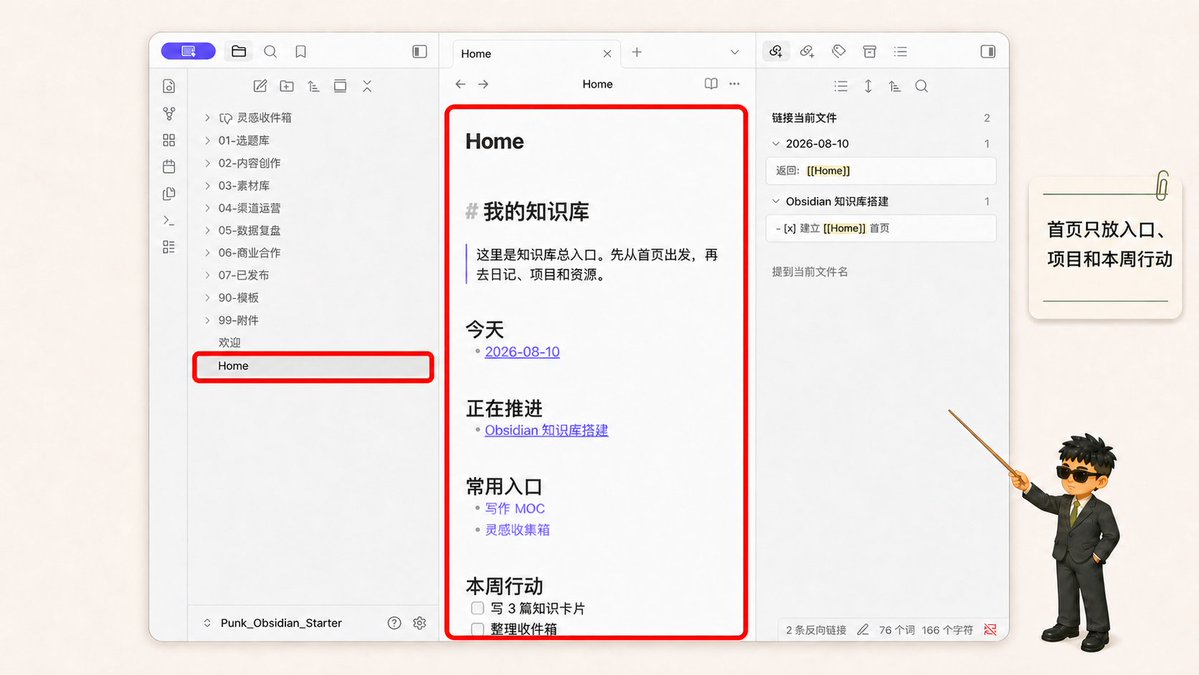Expand the 01-选题库 folder
This screenshot has width=1199, height=675.
pyautogui.click(x=207, y=141)
